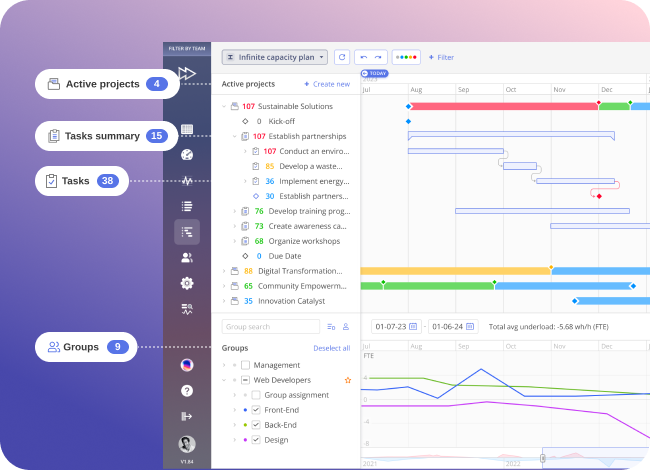Open the Infinite capacity plan dropdown
Screen dimensions: 650x470
274,58
